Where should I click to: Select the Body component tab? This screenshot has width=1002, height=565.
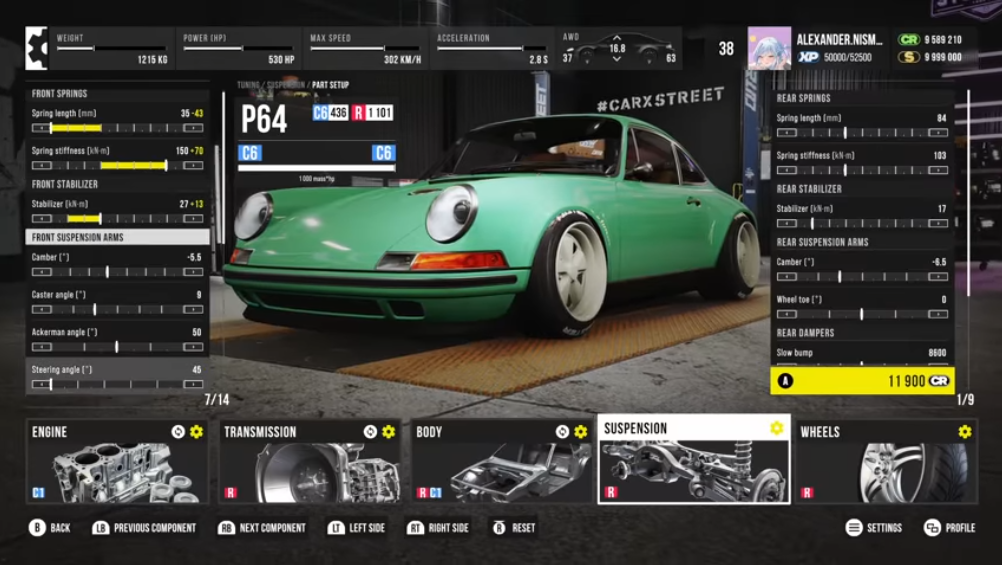tap(502, 460)
